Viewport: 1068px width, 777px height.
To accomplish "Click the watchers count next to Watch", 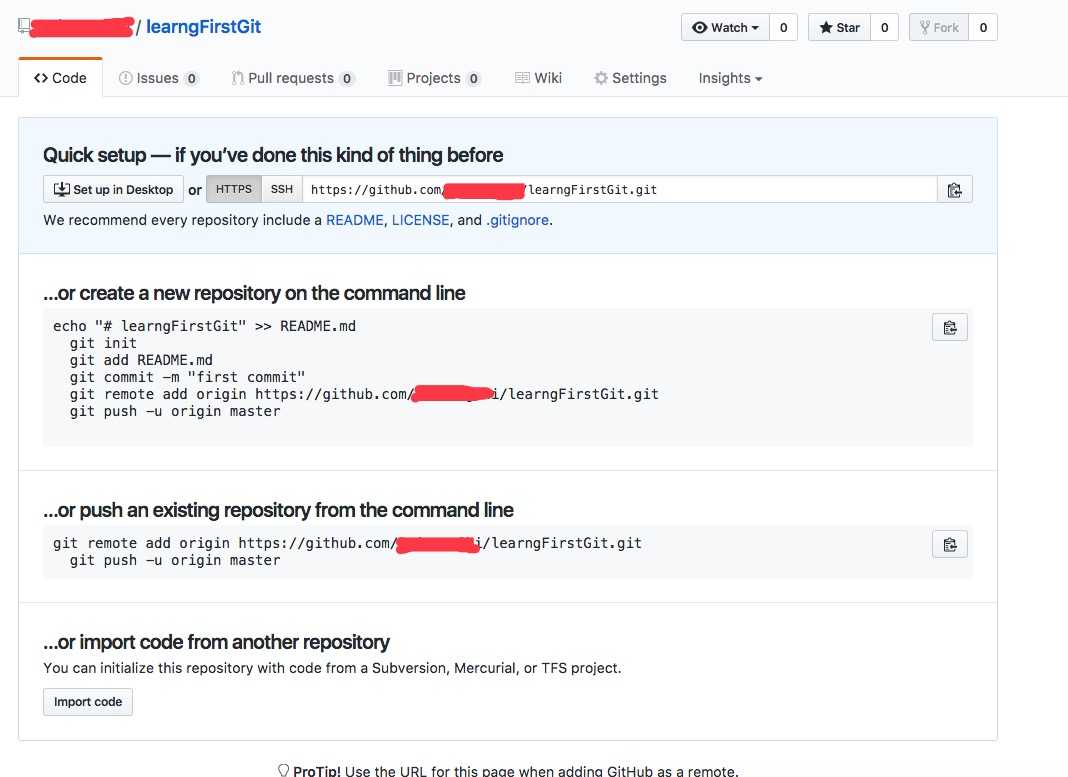I will [x=783, y=27].
